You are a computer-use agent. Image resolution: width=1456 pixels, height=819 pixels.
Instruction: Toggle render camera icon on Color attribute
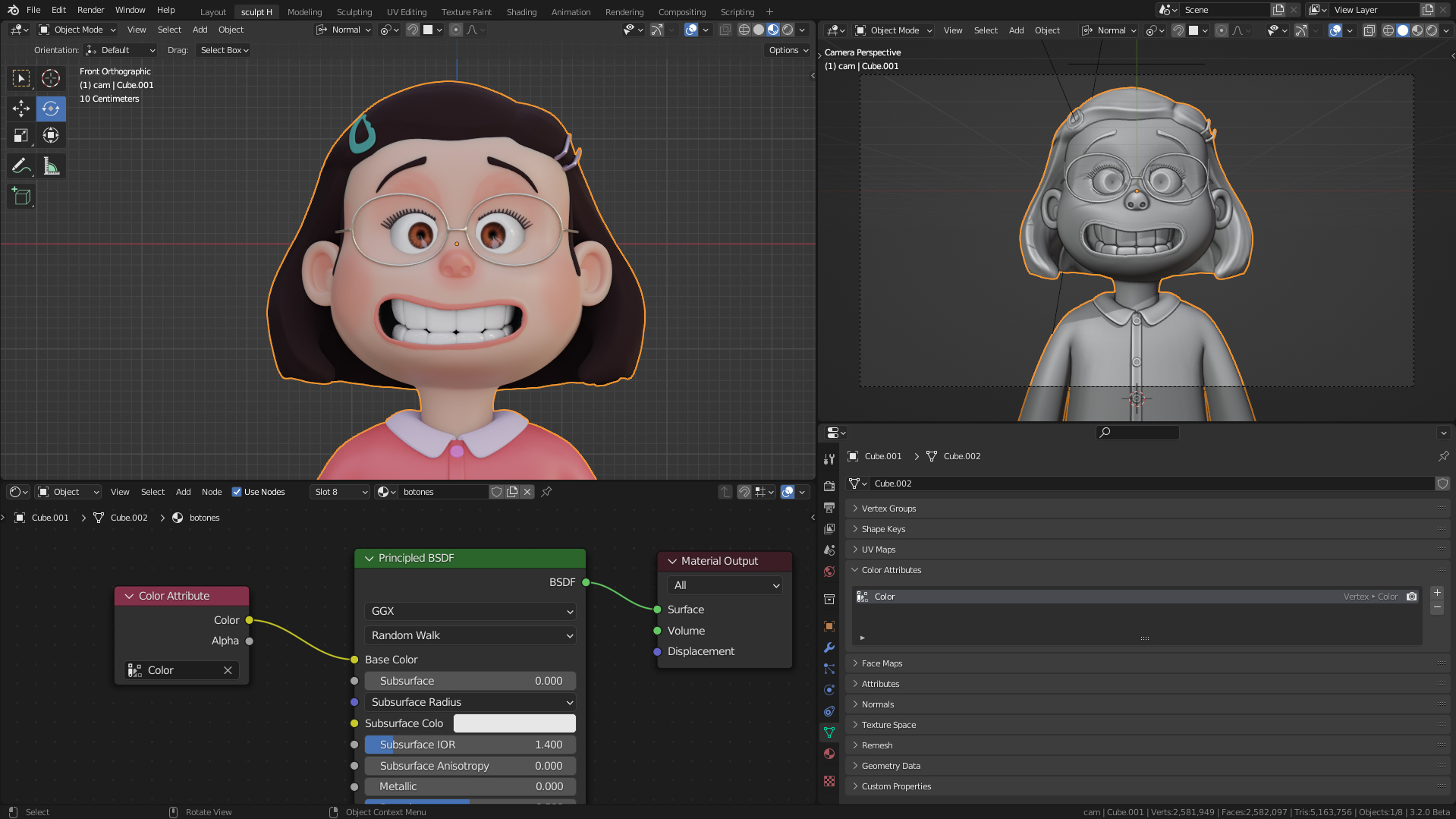pyautogui.click(x=1411, y=597)
